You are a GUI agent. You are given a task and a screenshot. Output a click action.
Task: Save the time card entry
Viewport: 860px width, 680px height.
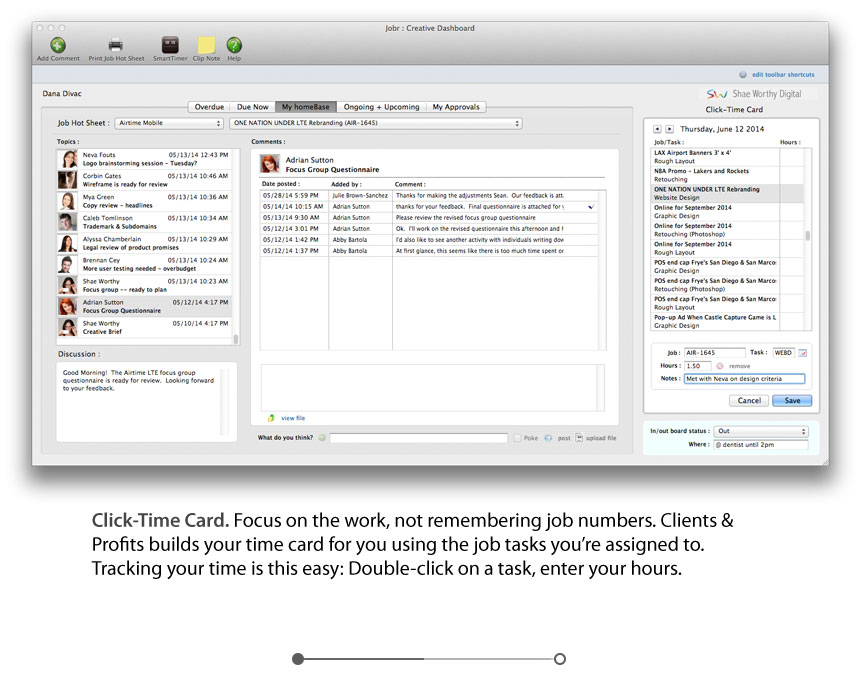pos(792,400)
